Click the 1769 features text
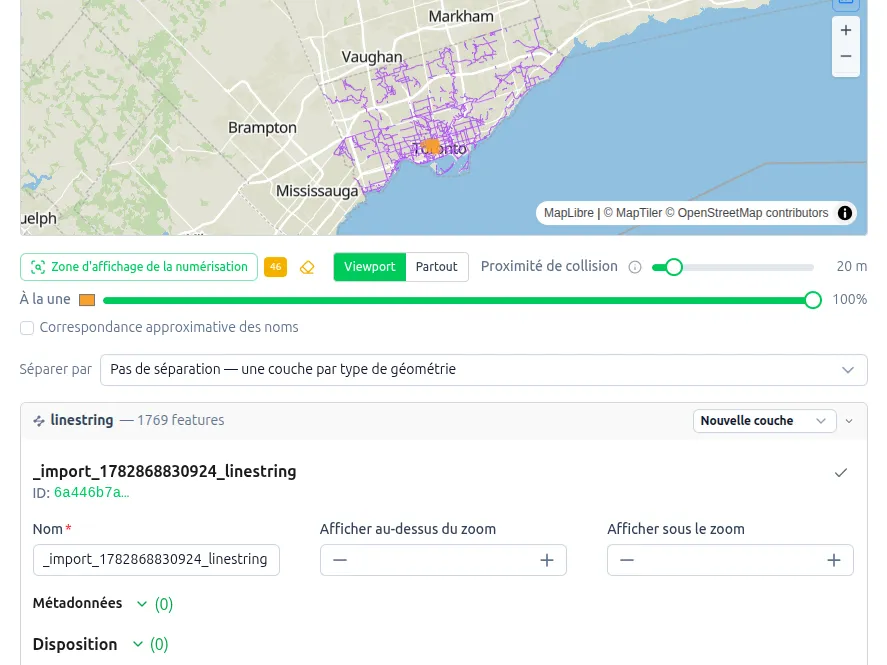Screen dimensions: 887x665 pyautogui.click(x=180, y=421)
